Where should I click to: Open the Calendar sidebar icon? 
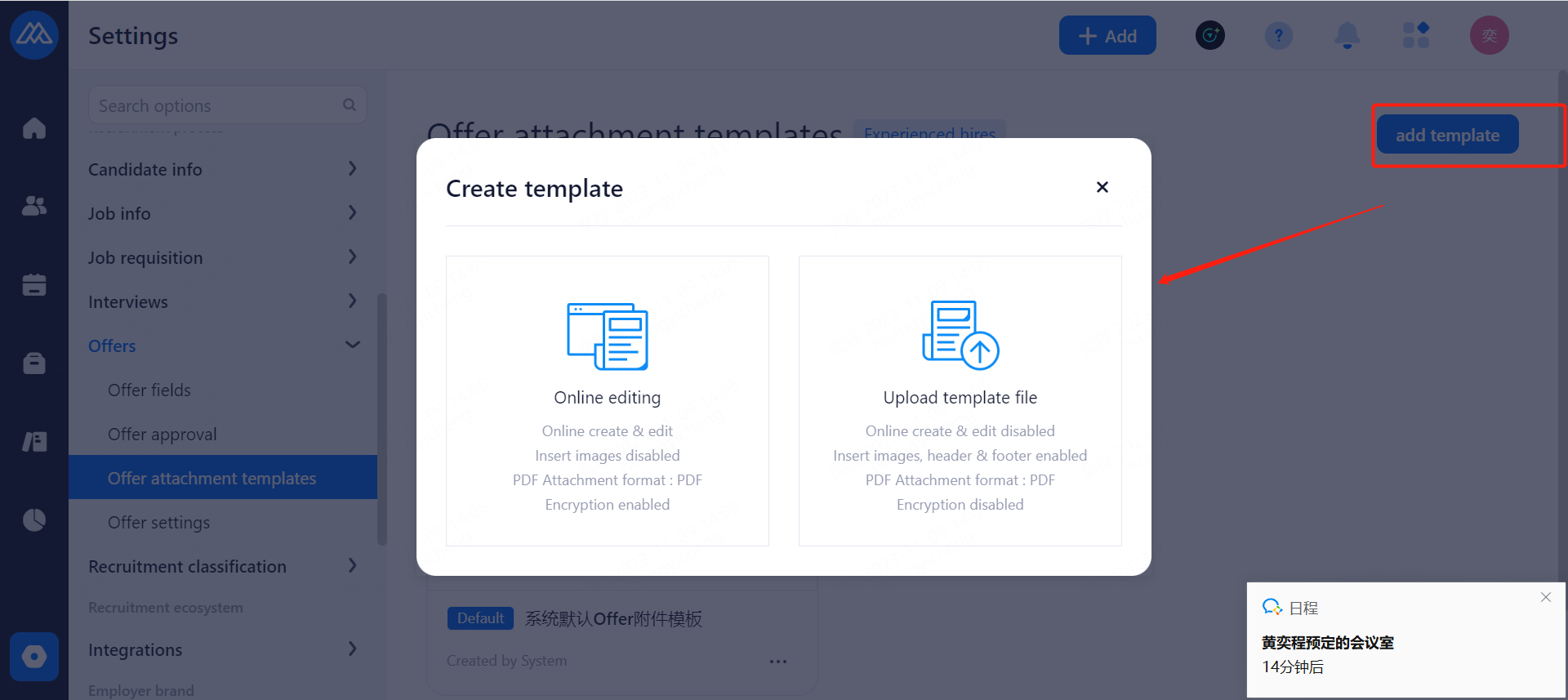(34, 284)
